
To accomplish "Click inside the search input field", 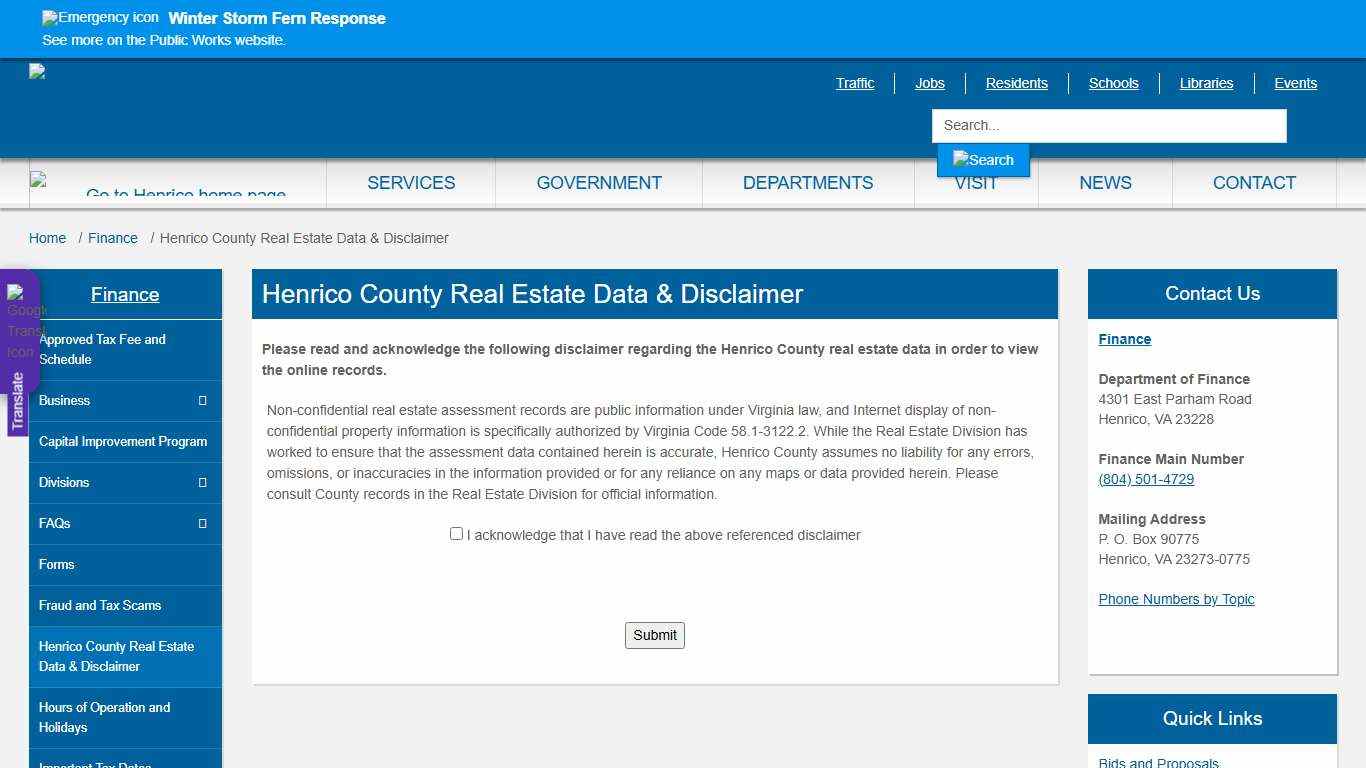I will 1108,125.
